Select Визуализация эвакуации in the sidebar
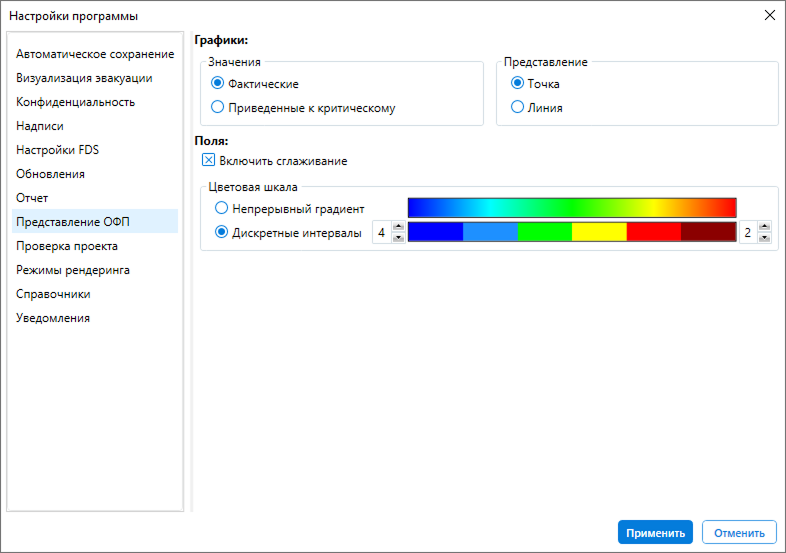This screenshot has height=553, width=786. (95, 78)
